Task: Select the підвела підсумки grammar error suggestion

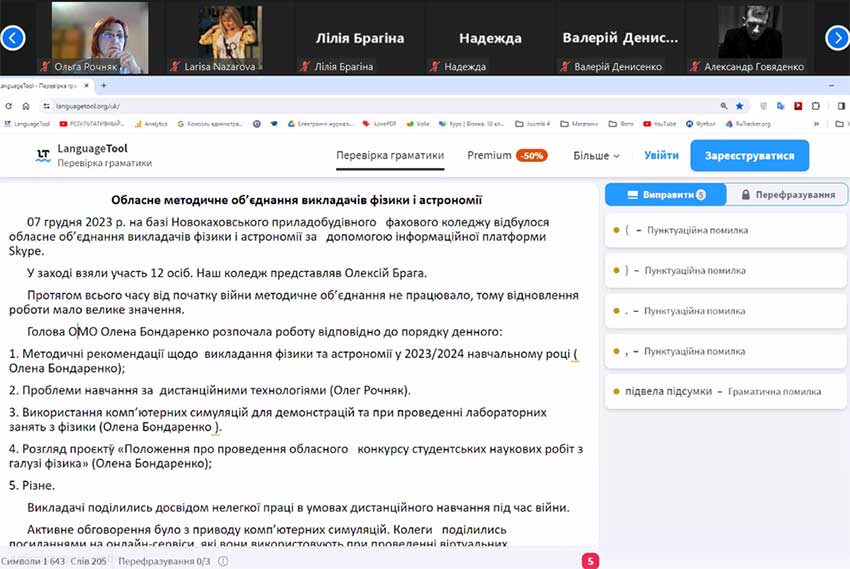Action: tap(726, 391)
